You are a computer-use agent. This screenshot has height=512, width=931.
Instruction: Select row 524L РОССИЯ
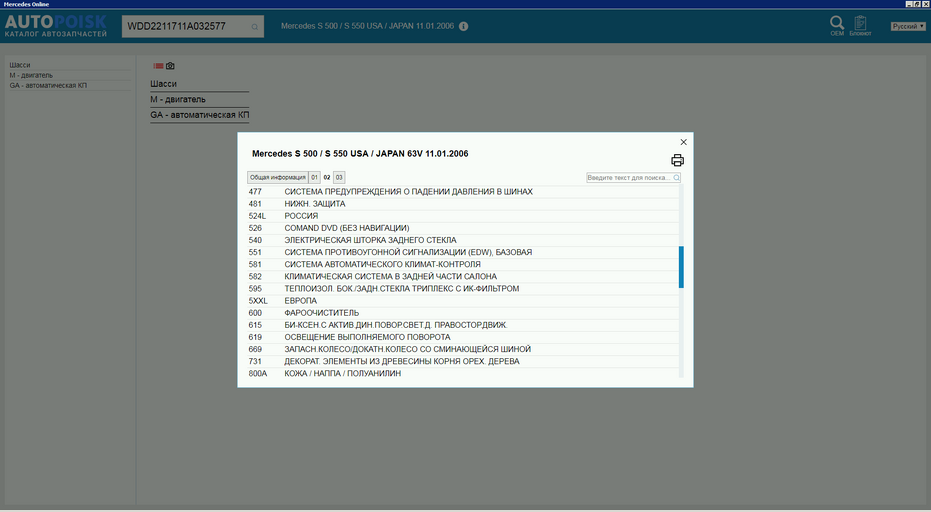click(463, 216)
